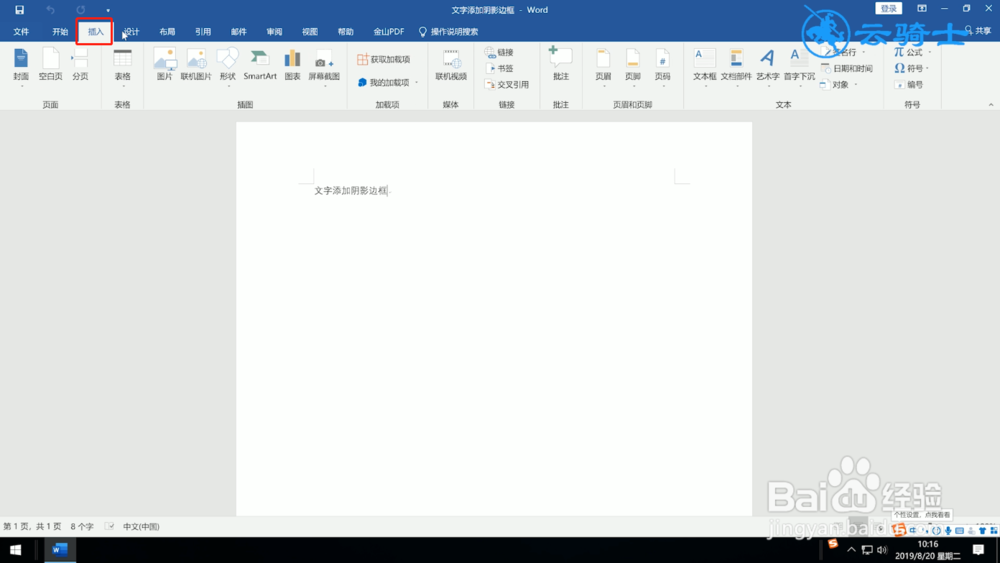Open the Customize Quick Access Toolbar arrow
Image resolution: width=1000 pixels, height=563 pixels.
click(108, 10)
